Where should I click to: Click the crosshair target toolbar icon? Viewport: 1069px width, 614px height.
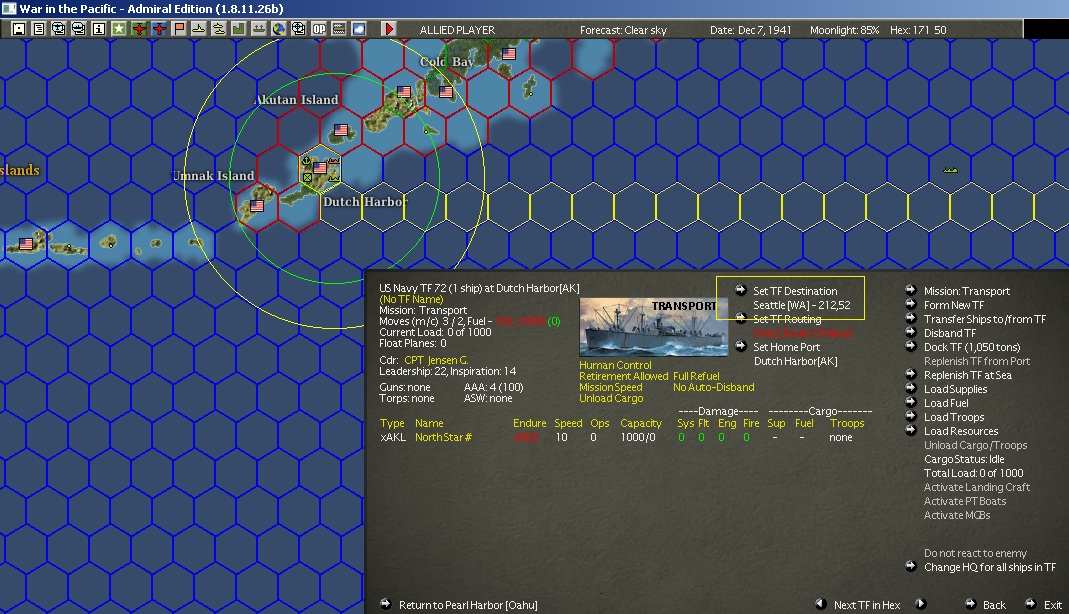(x=299, y=29)
